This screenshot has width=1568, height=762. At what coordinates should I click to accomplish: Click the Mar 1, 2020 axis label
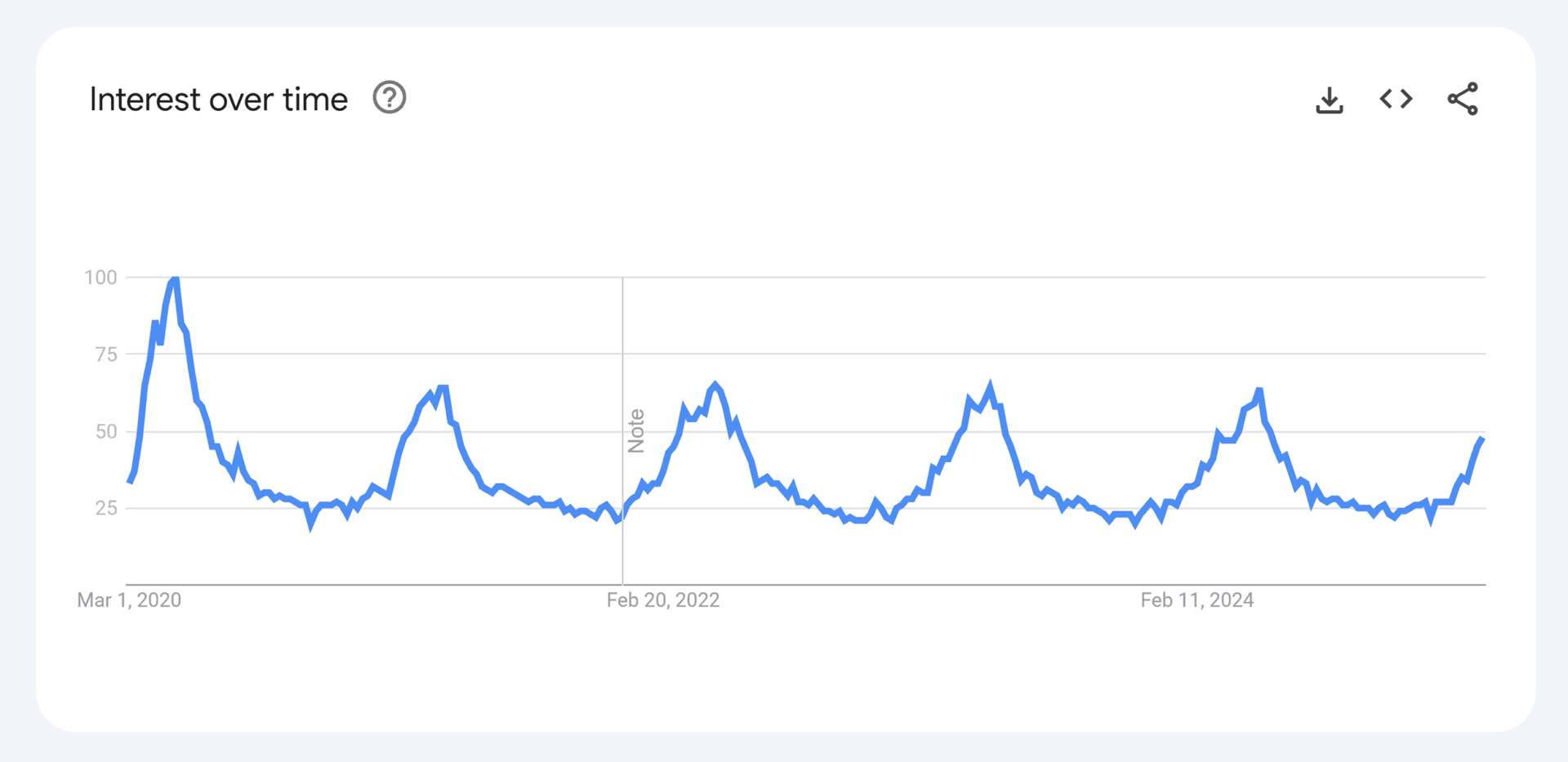(129, 600)
